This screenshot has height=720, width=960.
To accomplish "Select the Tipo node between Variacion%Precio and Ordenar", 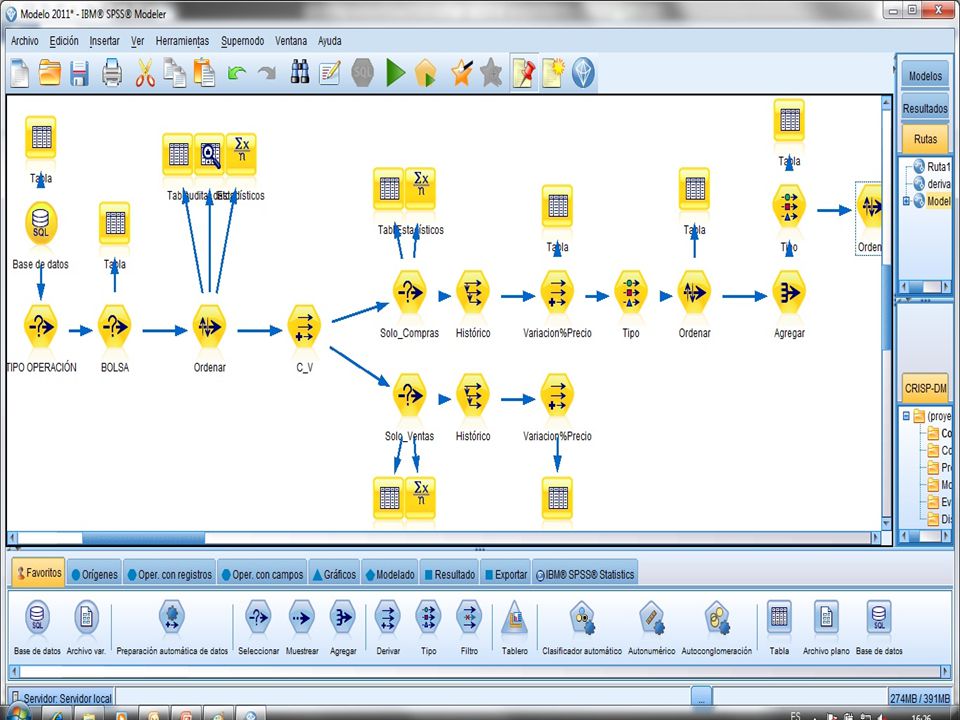I will point(631,293).
